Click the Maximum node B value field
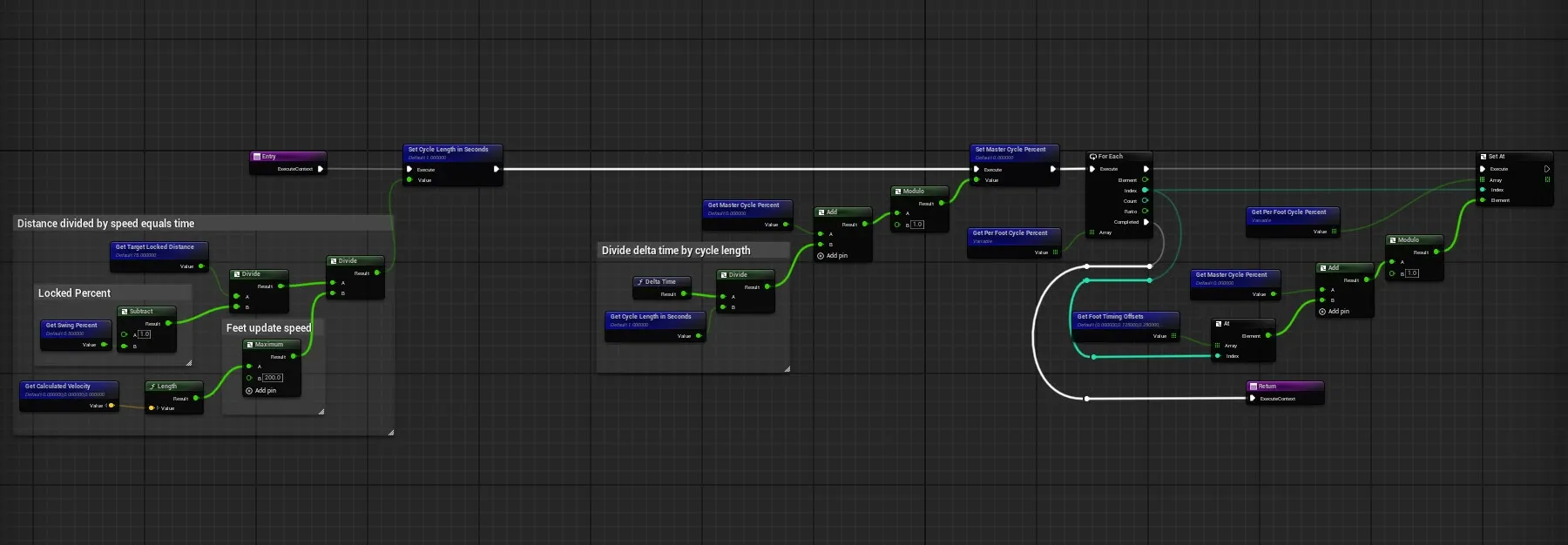1568x545 pixels. (x=273, y=378)
